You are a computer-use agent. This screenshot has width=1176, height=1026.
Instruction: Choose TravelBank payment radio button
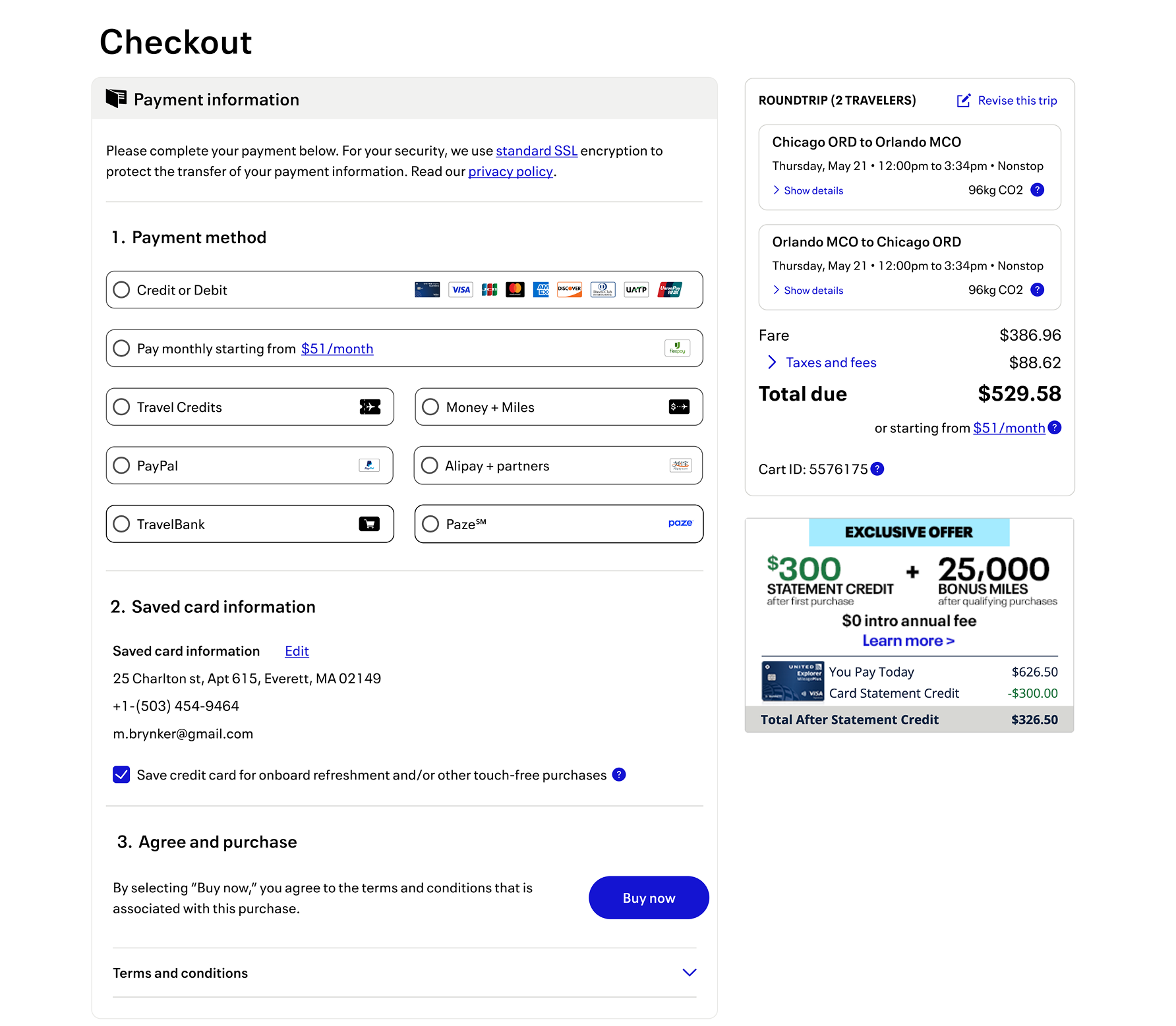[x=121, y=524]
